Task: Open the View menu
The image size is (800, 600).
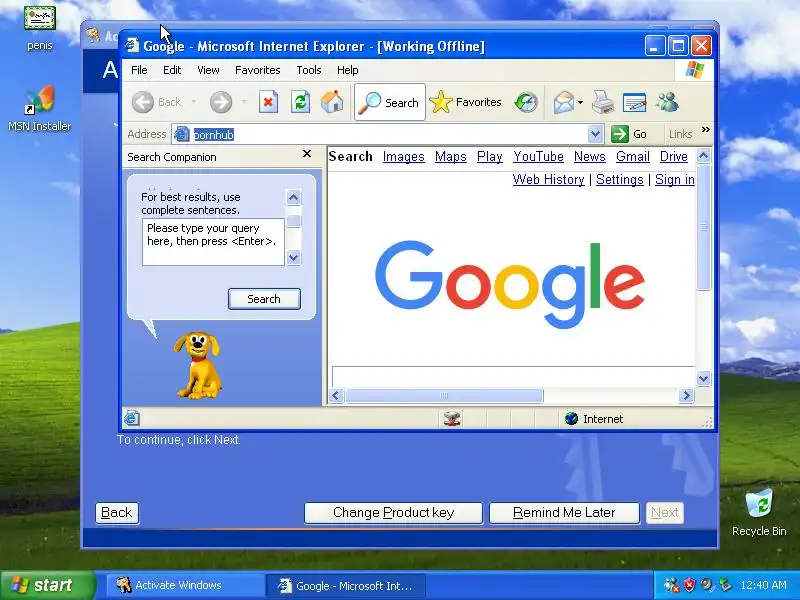Action: (x=208, y=70)
